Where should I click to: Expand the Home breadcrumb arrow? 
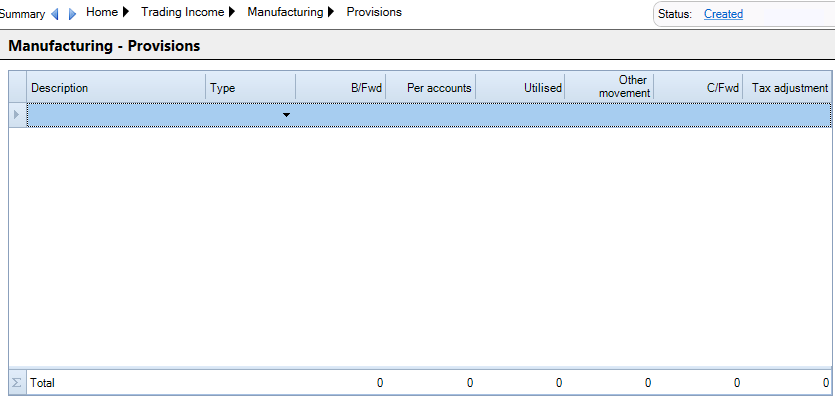click(x=126, y=12)
